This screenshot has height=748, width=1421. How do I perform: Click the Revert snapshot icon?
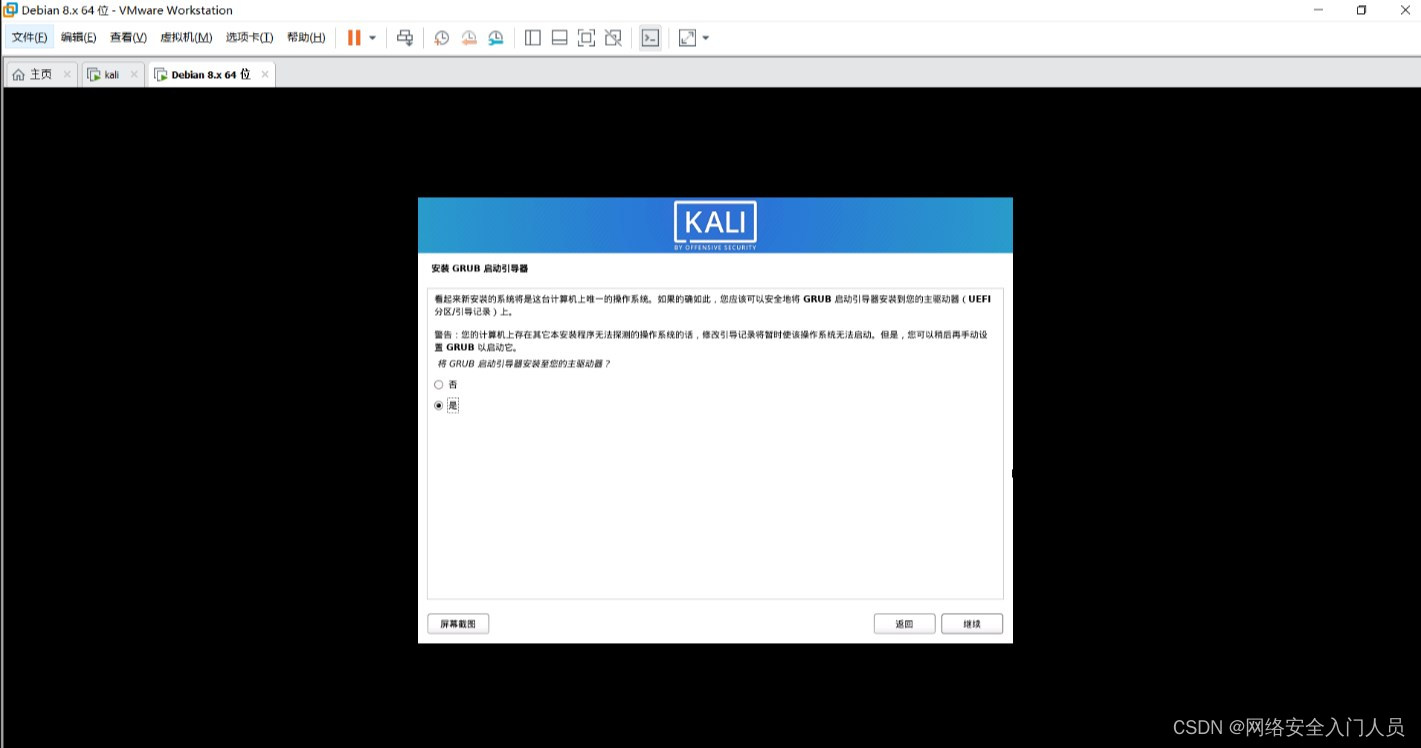pos(468,37)
